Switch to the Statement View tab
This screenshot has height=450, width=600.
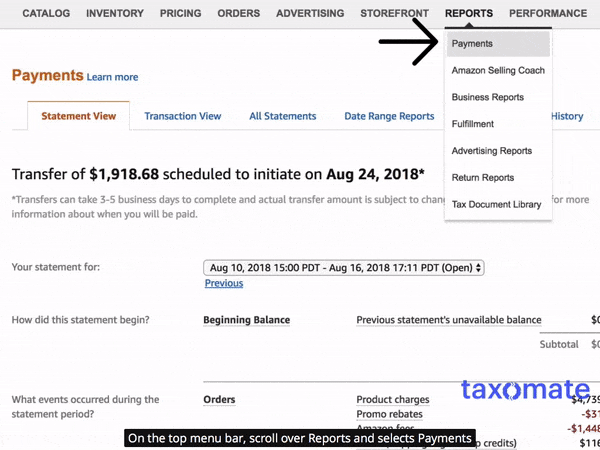78,116
